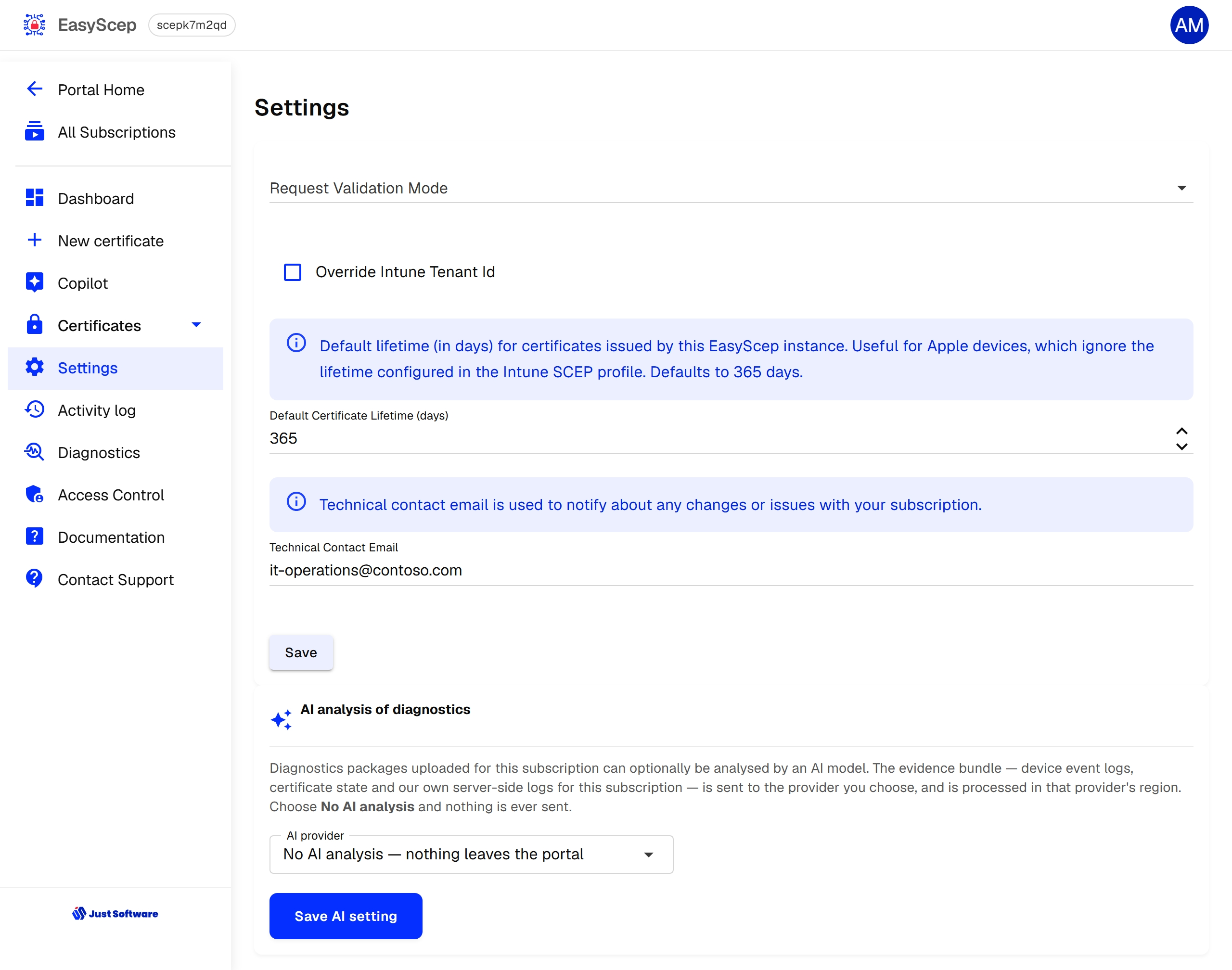Open the Request Validation Mode dropdown
Screen dimensions: 1232x970
pyautogui.click(x=731, y=188)
